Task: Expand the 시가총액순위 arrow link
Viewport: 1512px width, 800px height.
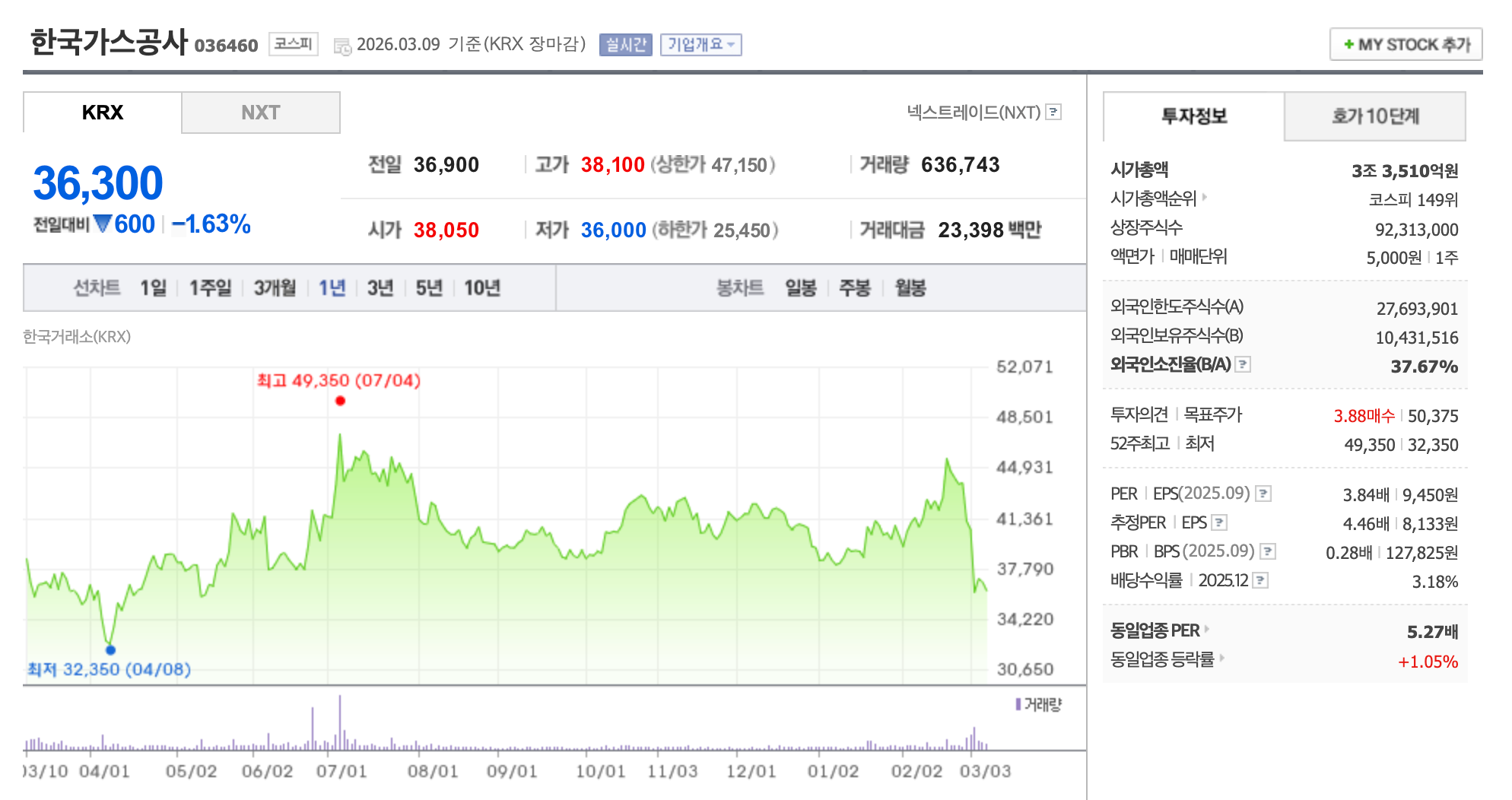Action: (x=1205, y=198)
